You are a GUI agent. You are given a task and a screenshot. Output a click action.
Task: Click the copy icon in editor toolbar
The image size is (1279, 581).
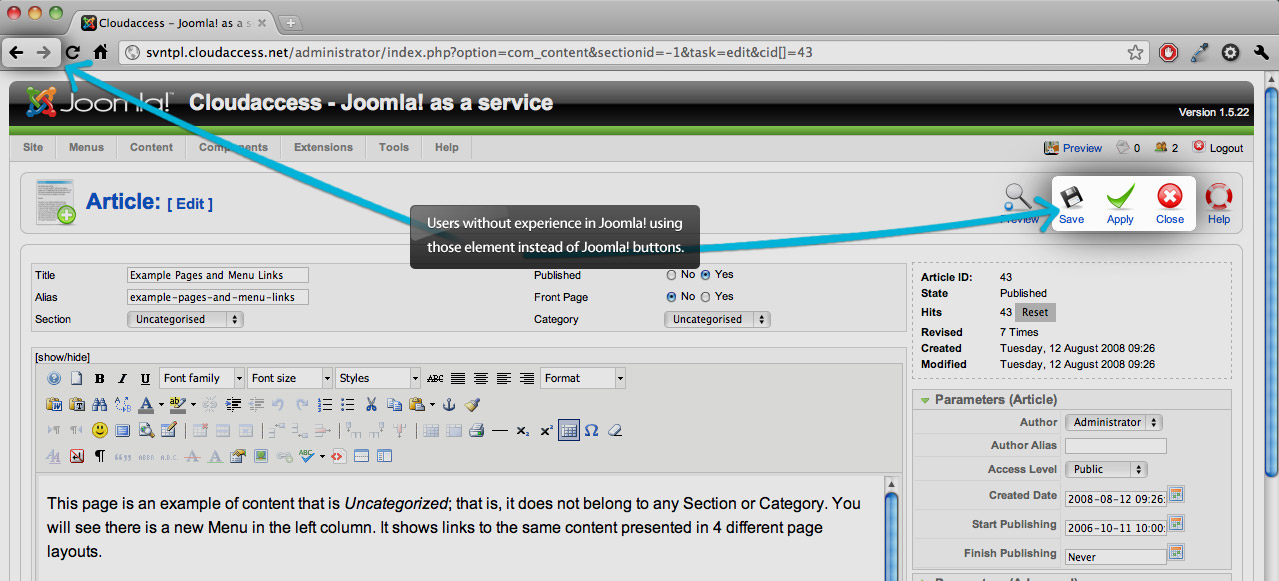pyautogui.click(x=394, y=405)
